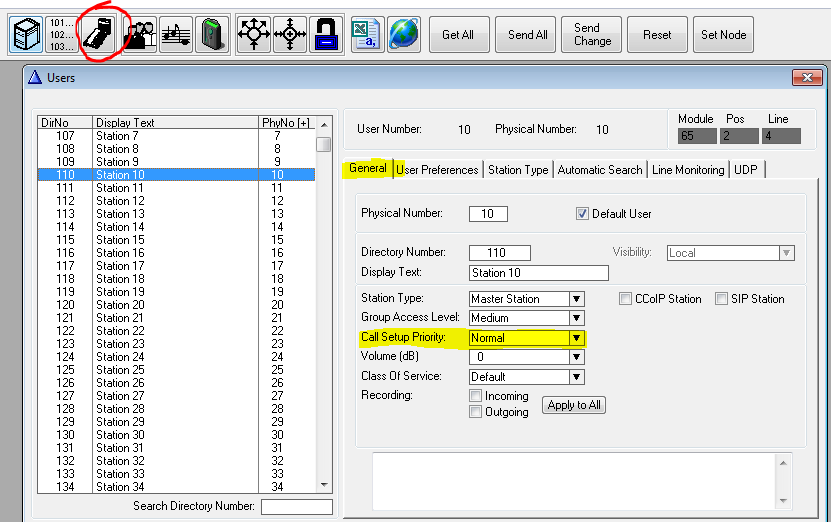Uncheck the Default User checkbox
The image size is (831, 522).
point(583,213)
